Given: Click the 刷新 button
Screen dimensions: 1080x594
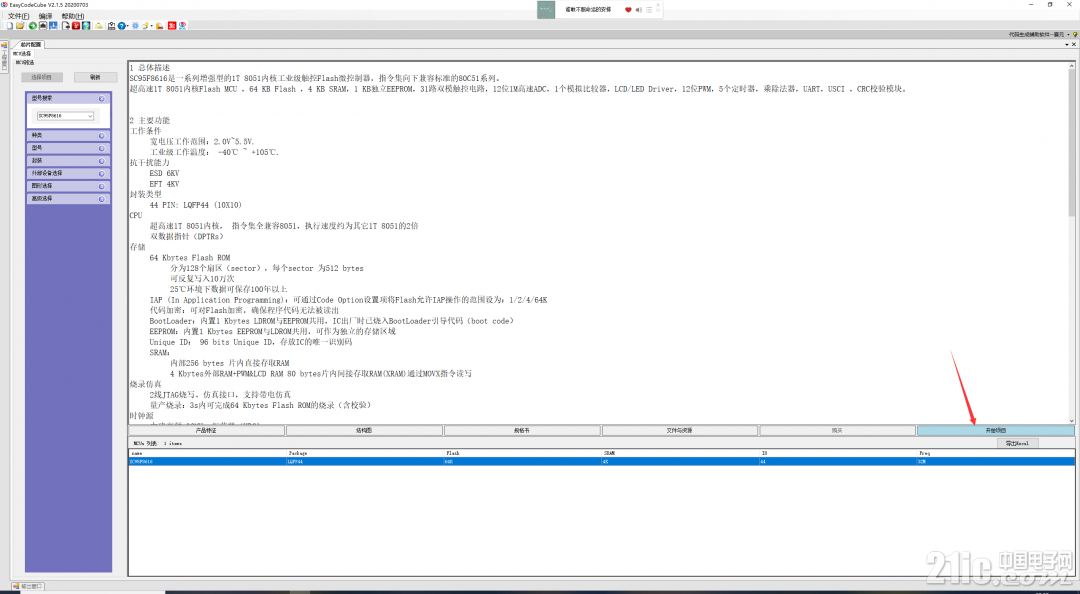Looking at the screenshot, I should click(95, 77).
